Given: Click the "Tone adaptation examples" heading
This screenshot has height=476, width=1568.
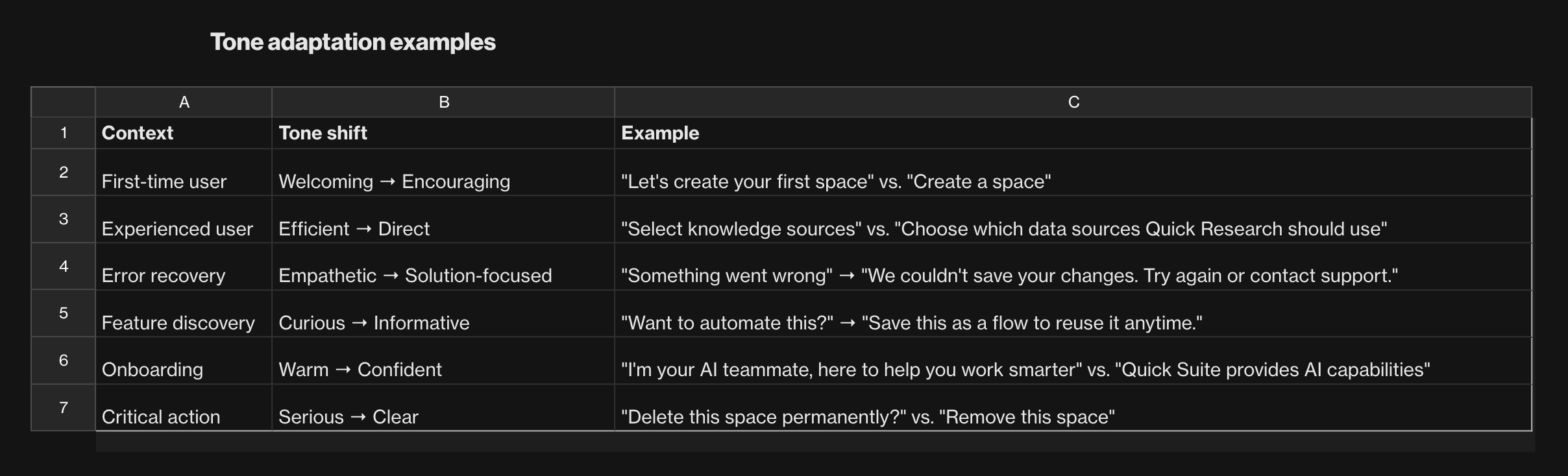Looking at the screenshot, I should (x=353, y=42).
